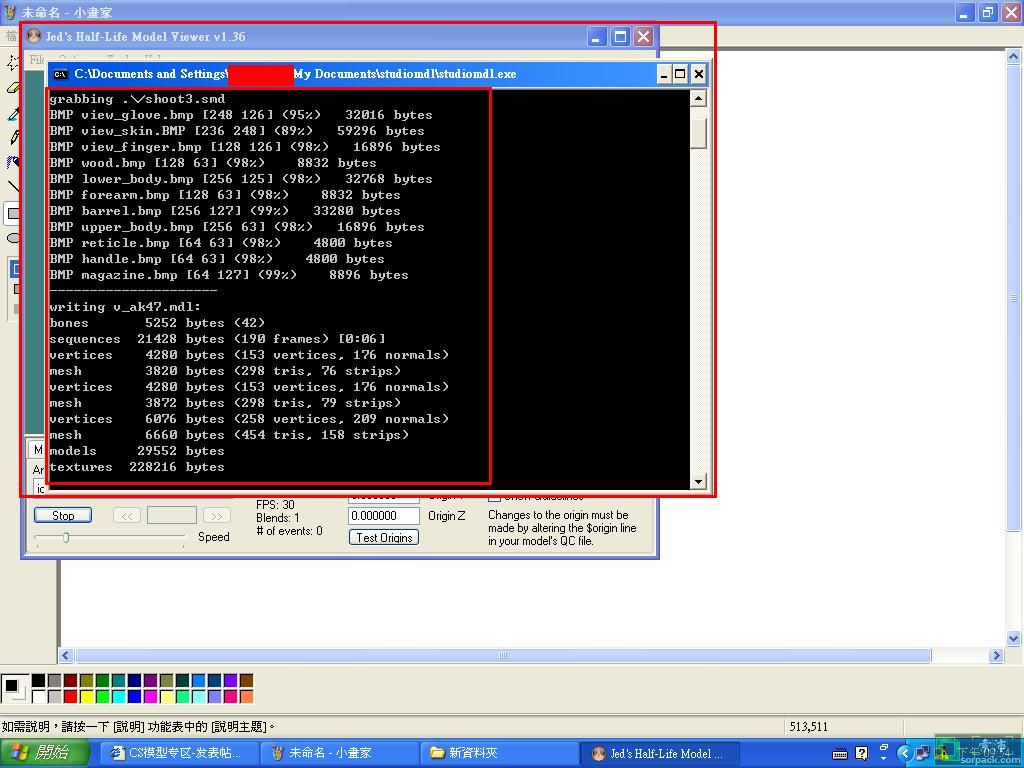
Task: Click Paint vertical scrollbar up arrow
Action: [1013, 56]
